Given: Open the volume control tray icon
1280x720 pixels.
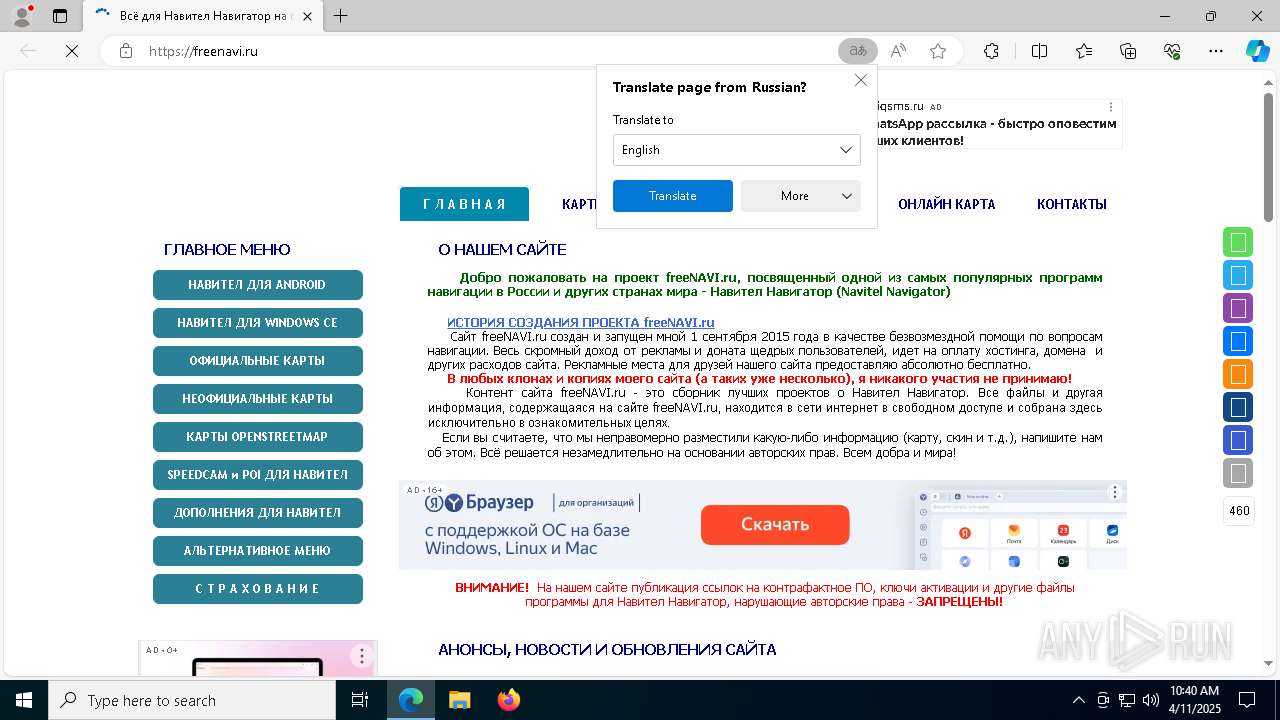Looking at the screenshot, I should pos(1151,700).
